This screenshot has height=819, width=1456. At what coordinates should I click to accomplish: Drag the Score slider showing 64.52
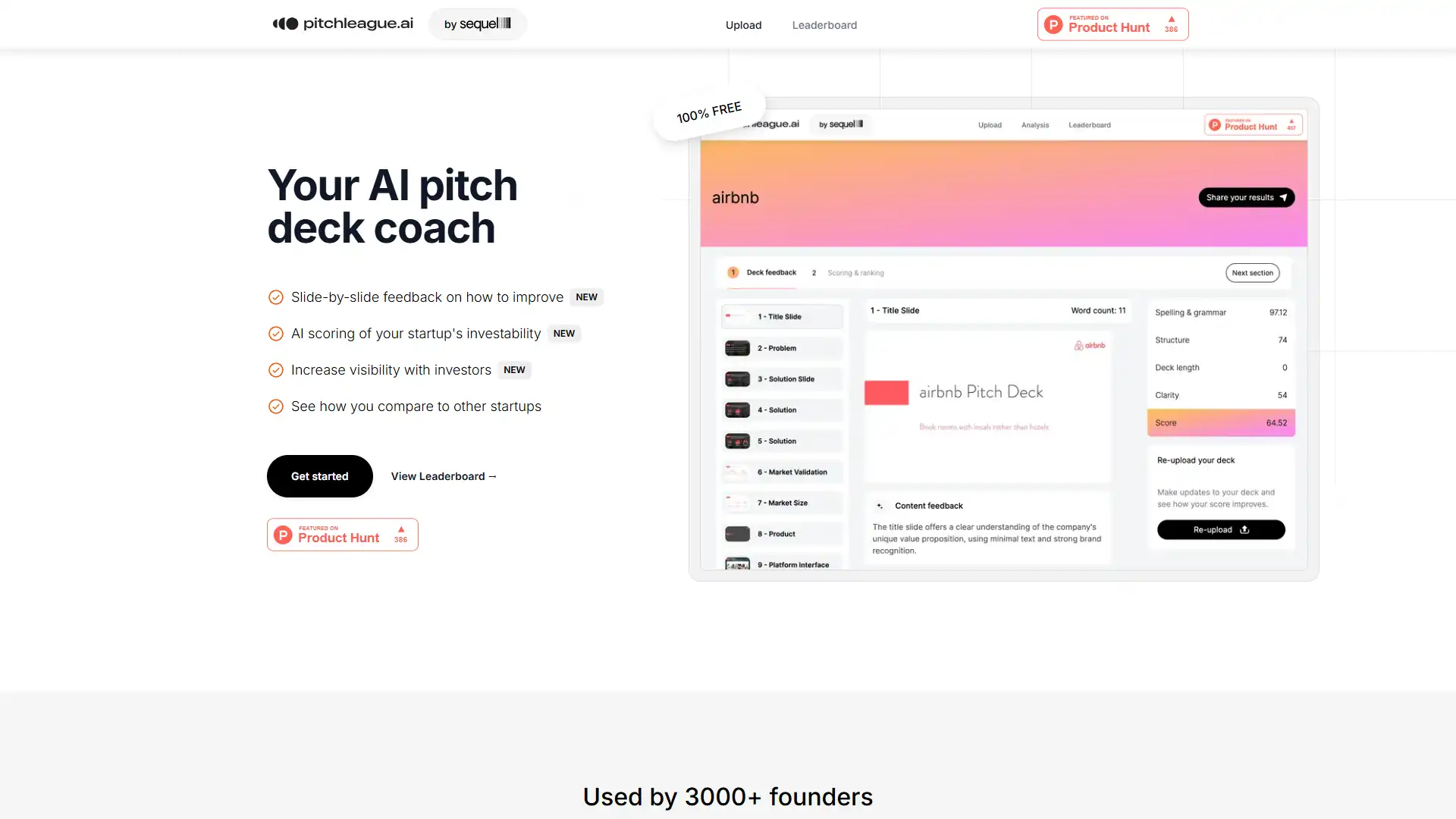tap(1221, 421)
